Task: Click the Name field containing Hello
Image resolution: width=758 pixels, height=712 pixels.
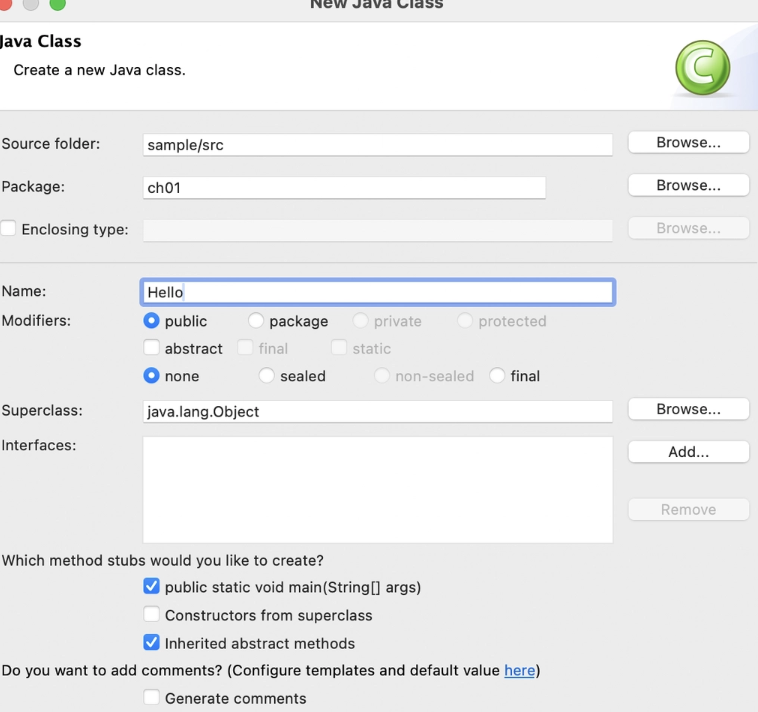Action: (378, 292)
